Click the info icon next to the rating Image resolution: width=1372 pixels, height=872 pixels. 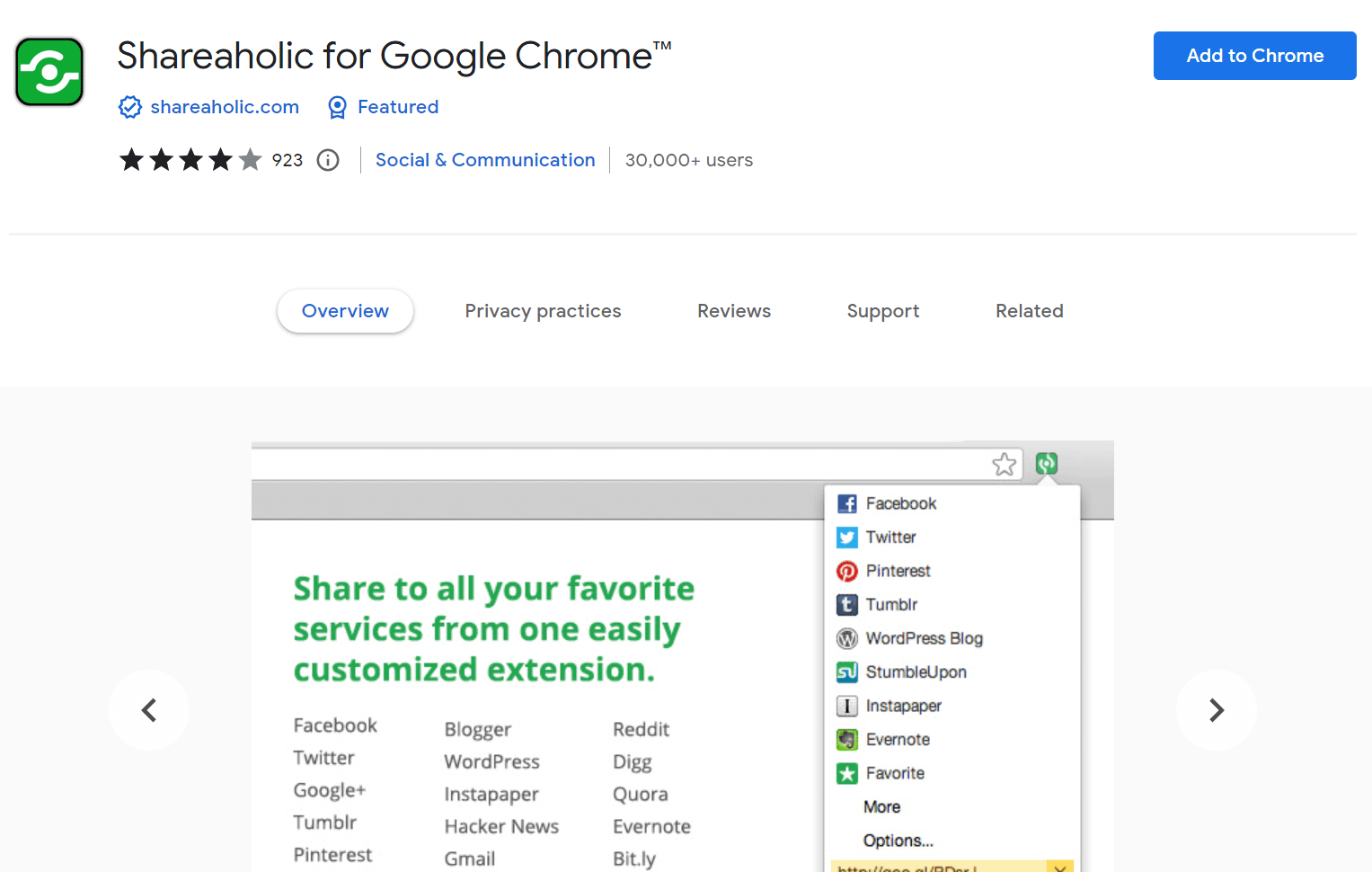click(327, 160)
